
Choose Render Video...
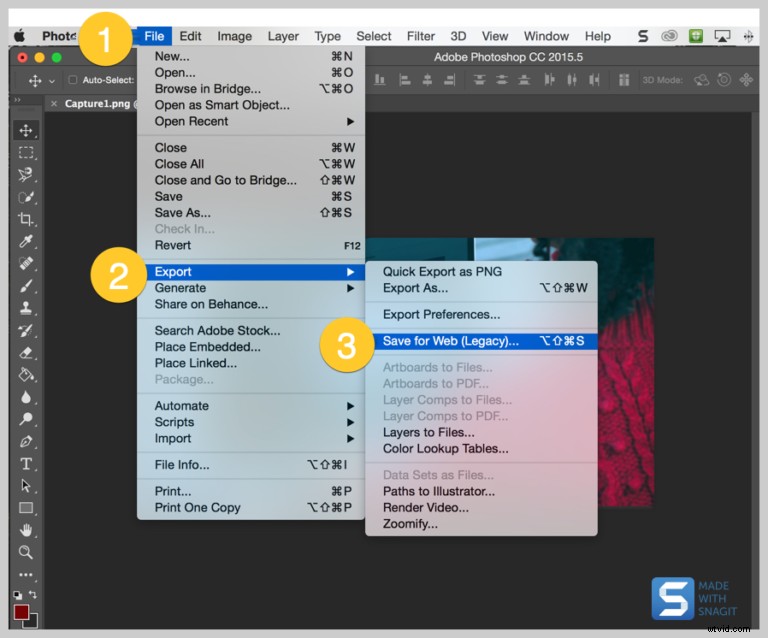coord(481,508)
